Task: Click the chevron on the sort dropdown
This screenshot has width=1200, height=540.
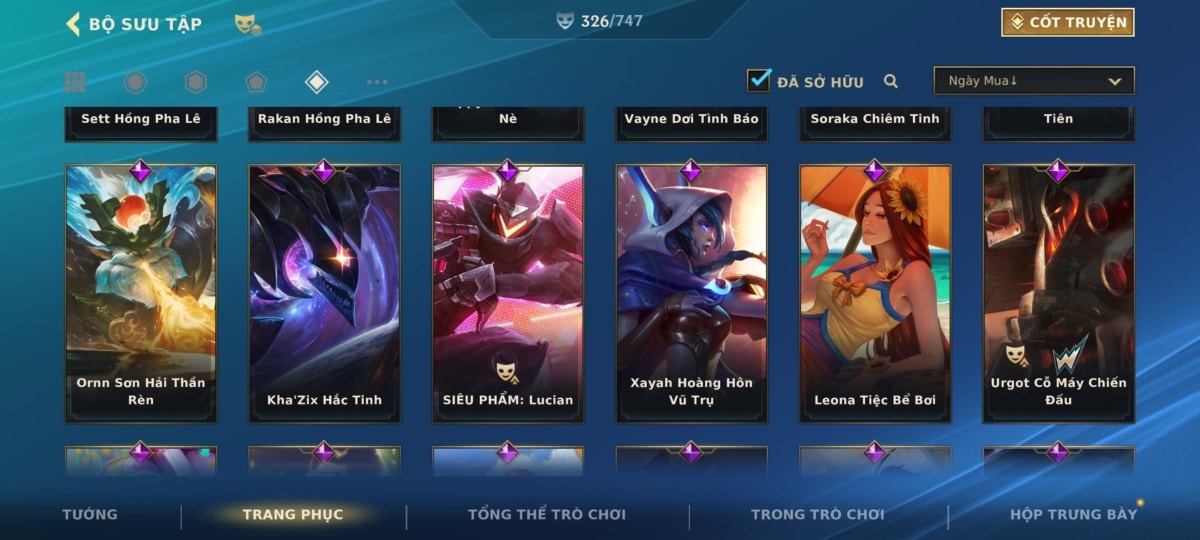Action: pyautogui.click(x=1115, y=82)
